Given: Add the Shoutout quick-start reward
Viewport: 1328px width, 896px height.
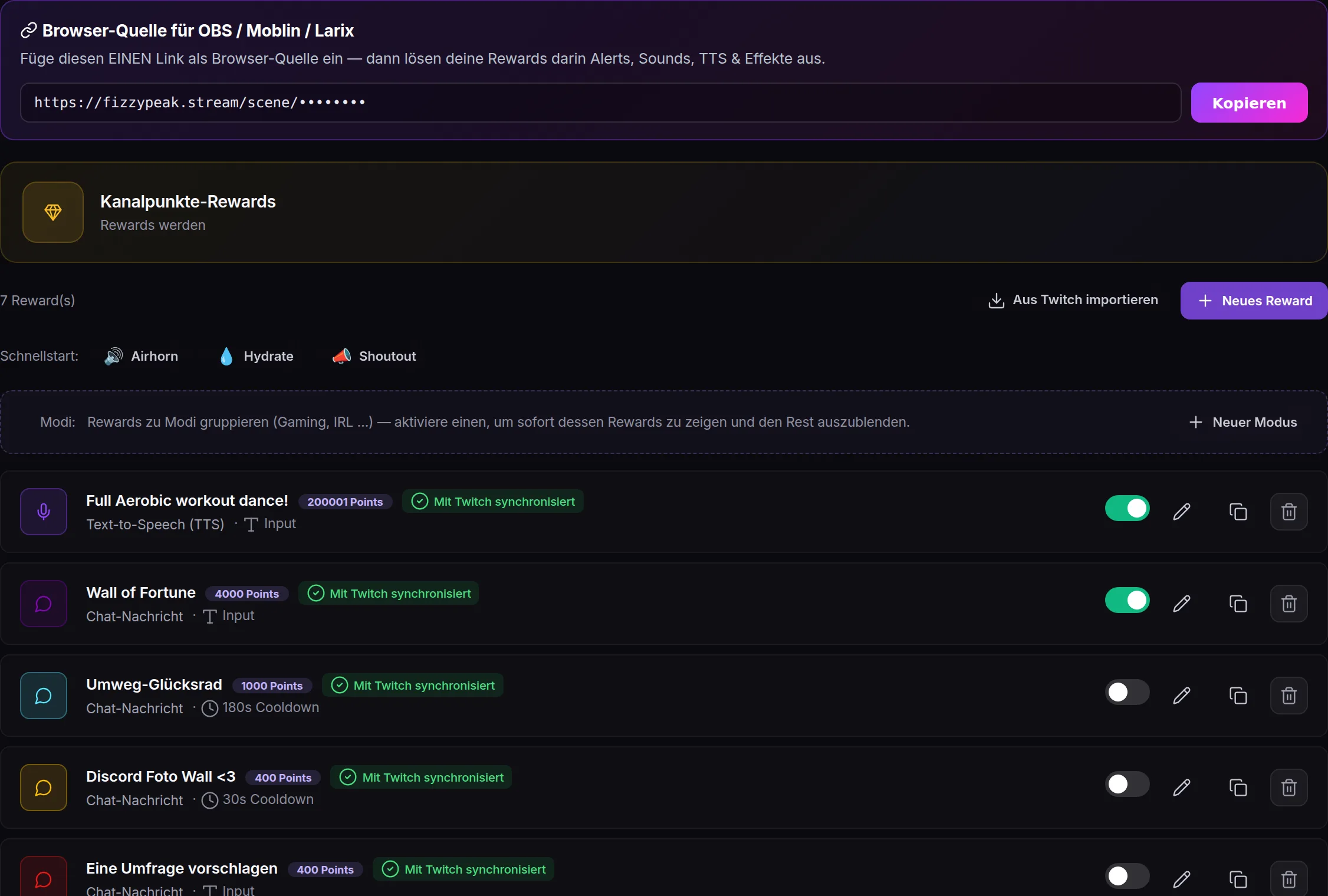Looking at the screenshot, I should click(374, 356).
